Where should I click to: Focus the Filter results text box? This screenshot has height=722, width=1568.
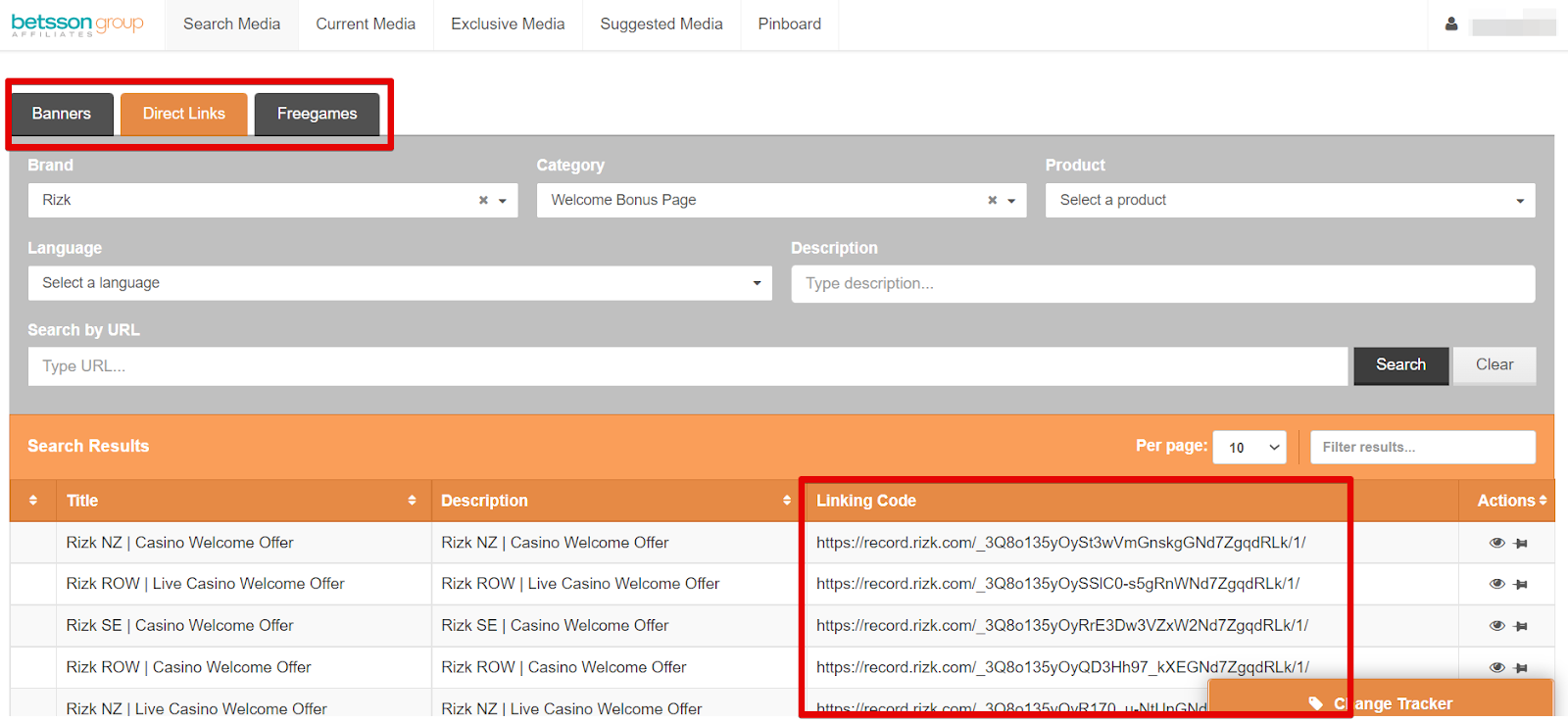coord(1422,447)
